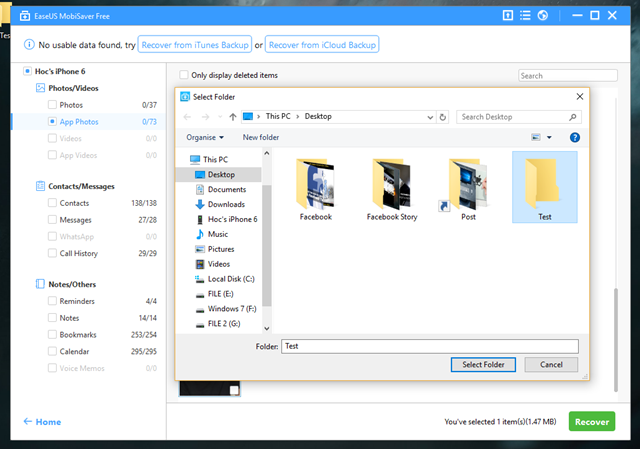This screenshot has width=640, height=449.
Task: Click the Folder name input field
Action: click(430, 346)
